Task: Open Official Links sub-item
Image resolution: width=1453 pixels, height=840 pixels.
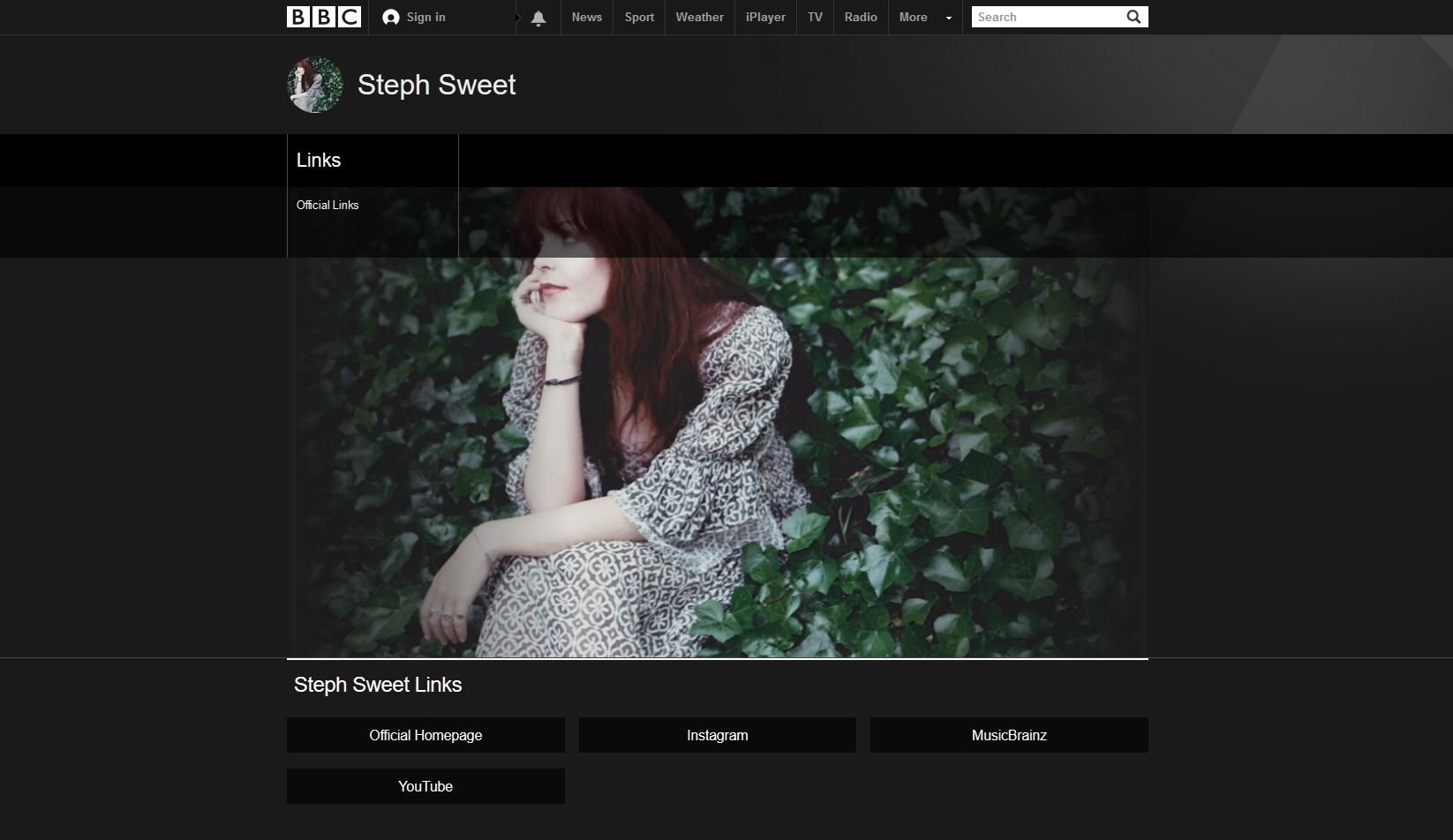Action: coord(327,205)
